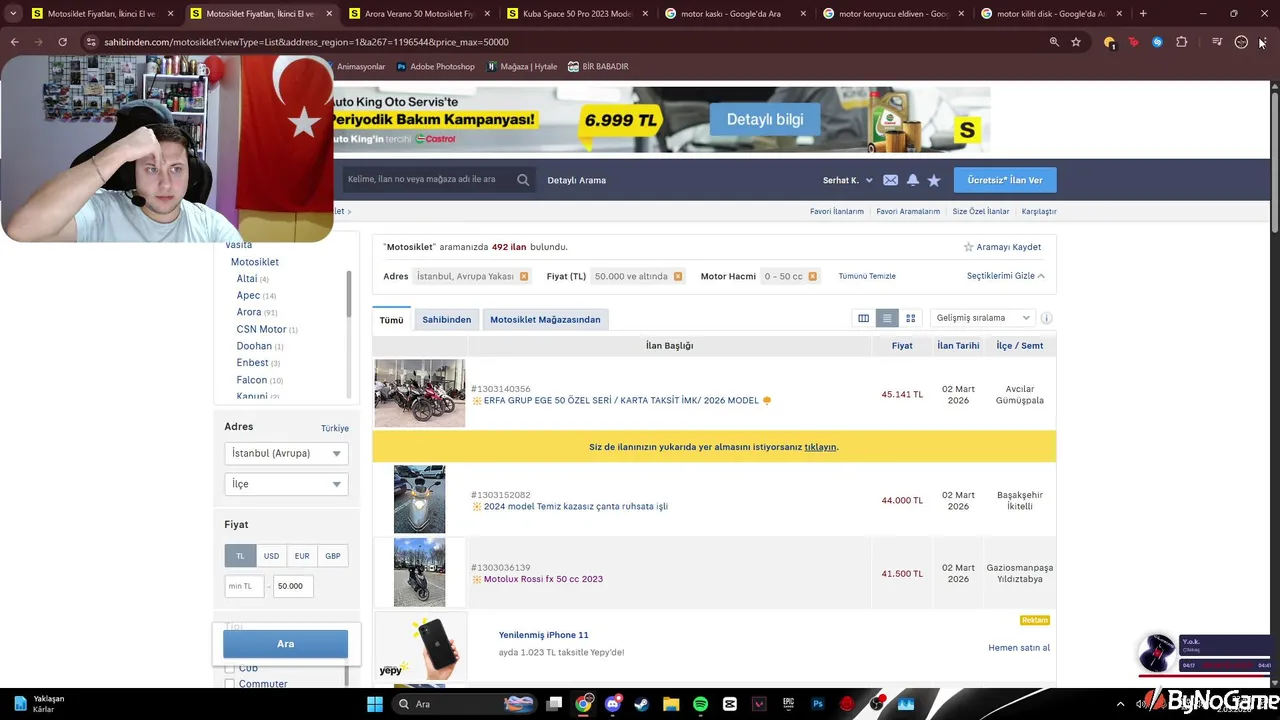The image size is (1280, 720).
Task: Click the search magnifier in site search box
Action: 523,180
